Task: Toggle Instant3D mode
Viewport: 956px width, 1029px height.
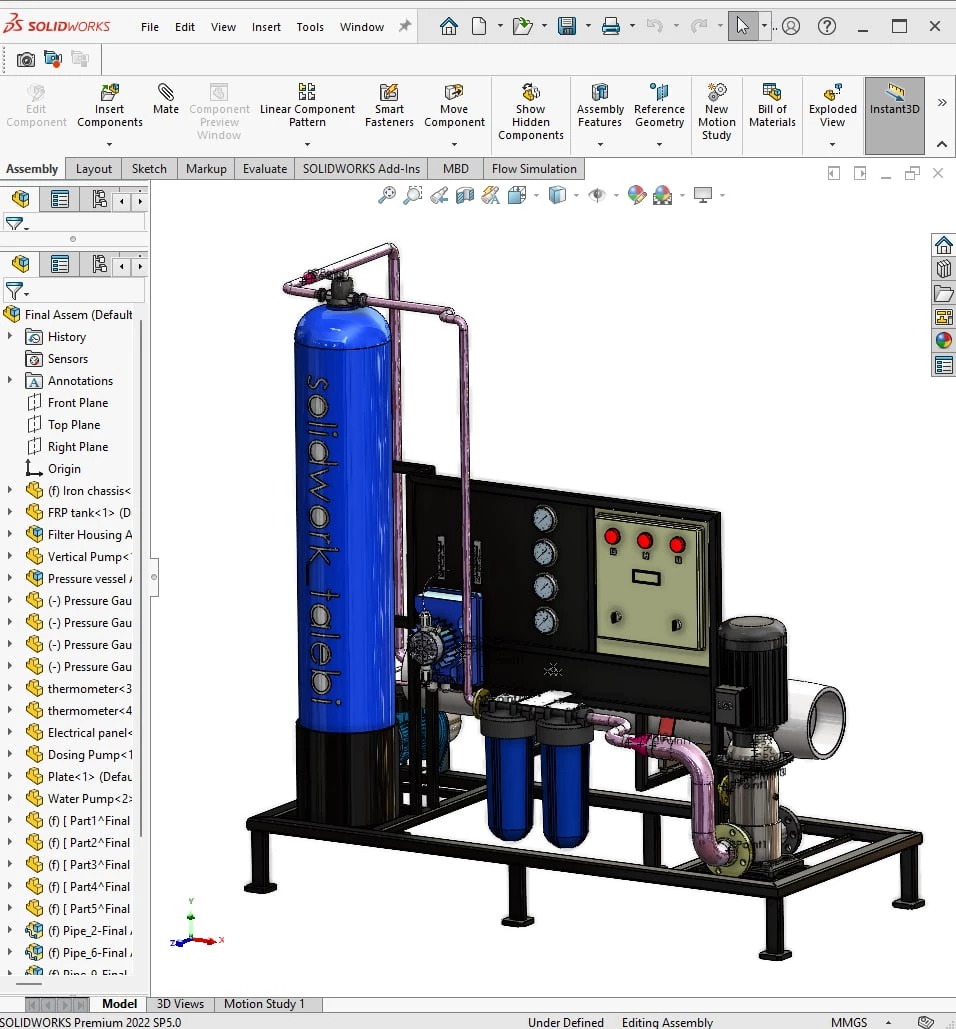Action: tap(894, 116)
